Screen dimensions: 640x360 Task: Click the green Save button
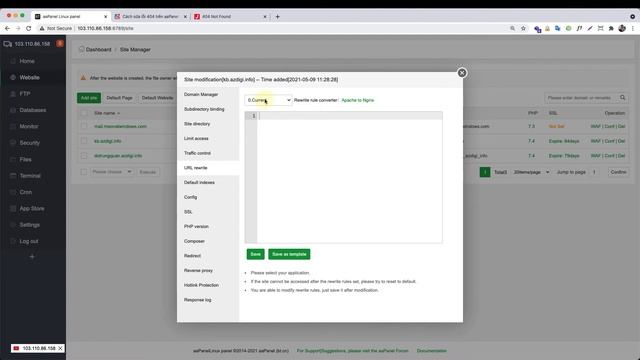coord(256,254)
